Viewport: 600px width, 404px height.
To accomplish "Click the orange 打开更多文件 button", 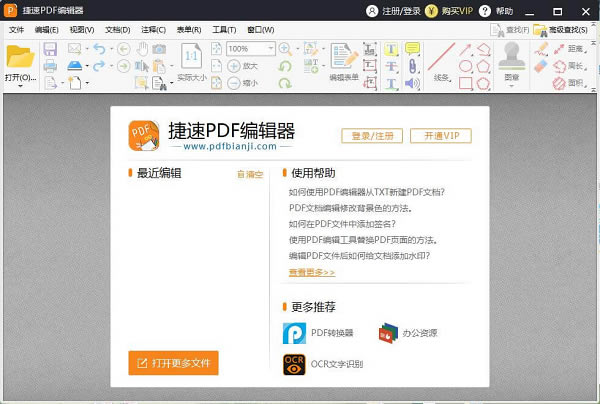I will [x=173, y=363].
